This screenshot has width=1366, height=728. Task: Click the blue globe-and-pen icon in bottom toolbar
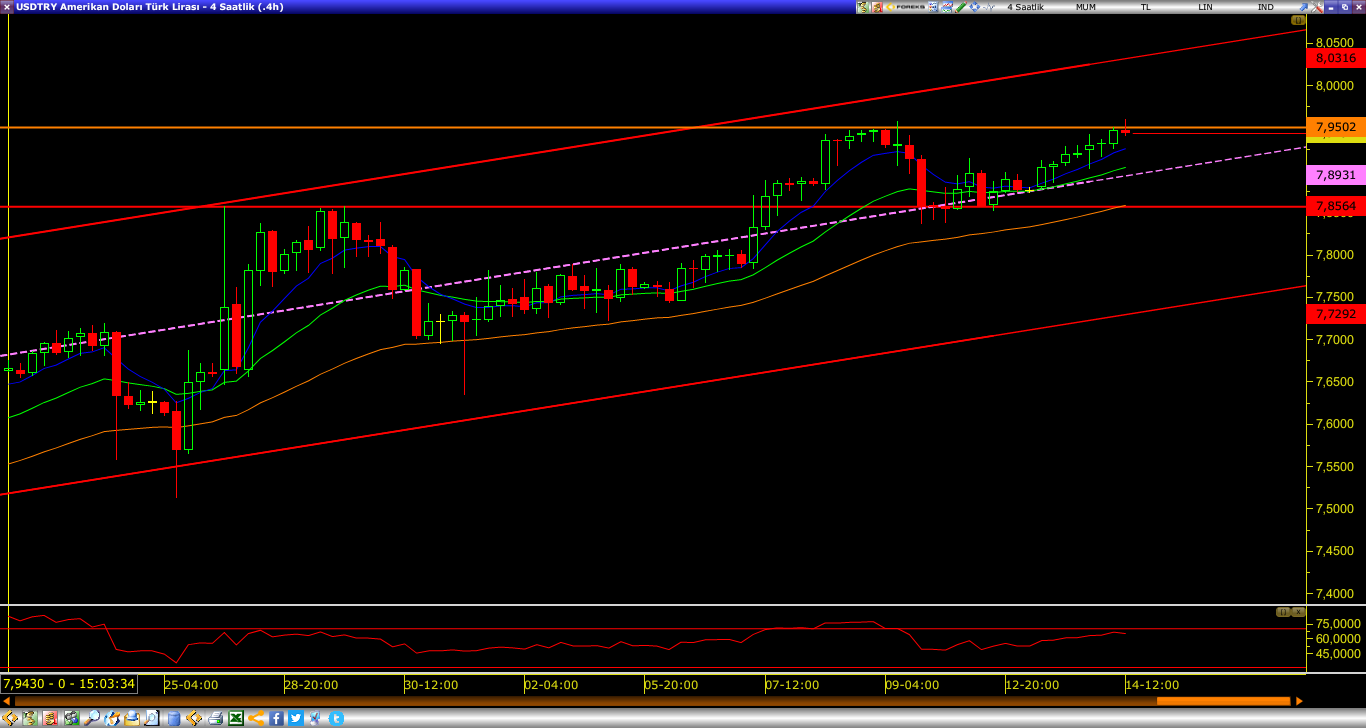pos(112,718)
